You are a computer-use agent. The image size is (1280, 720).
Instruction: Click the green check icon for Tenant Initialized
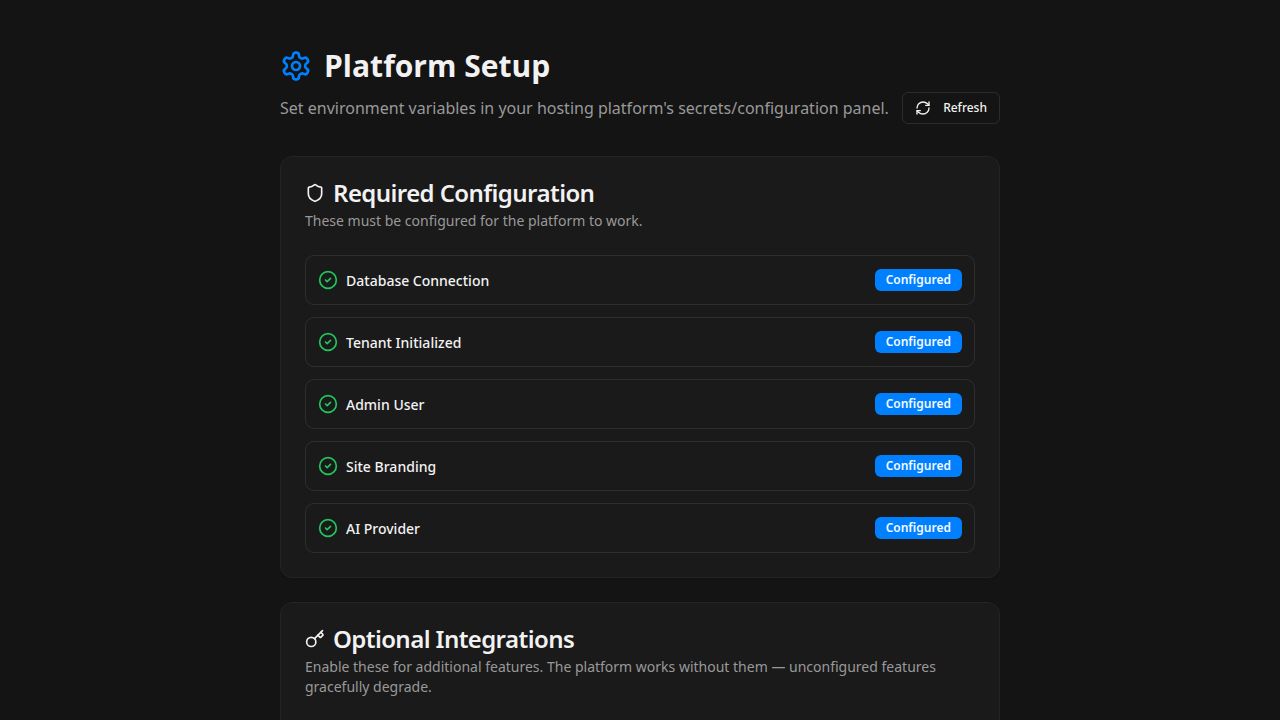328,342
